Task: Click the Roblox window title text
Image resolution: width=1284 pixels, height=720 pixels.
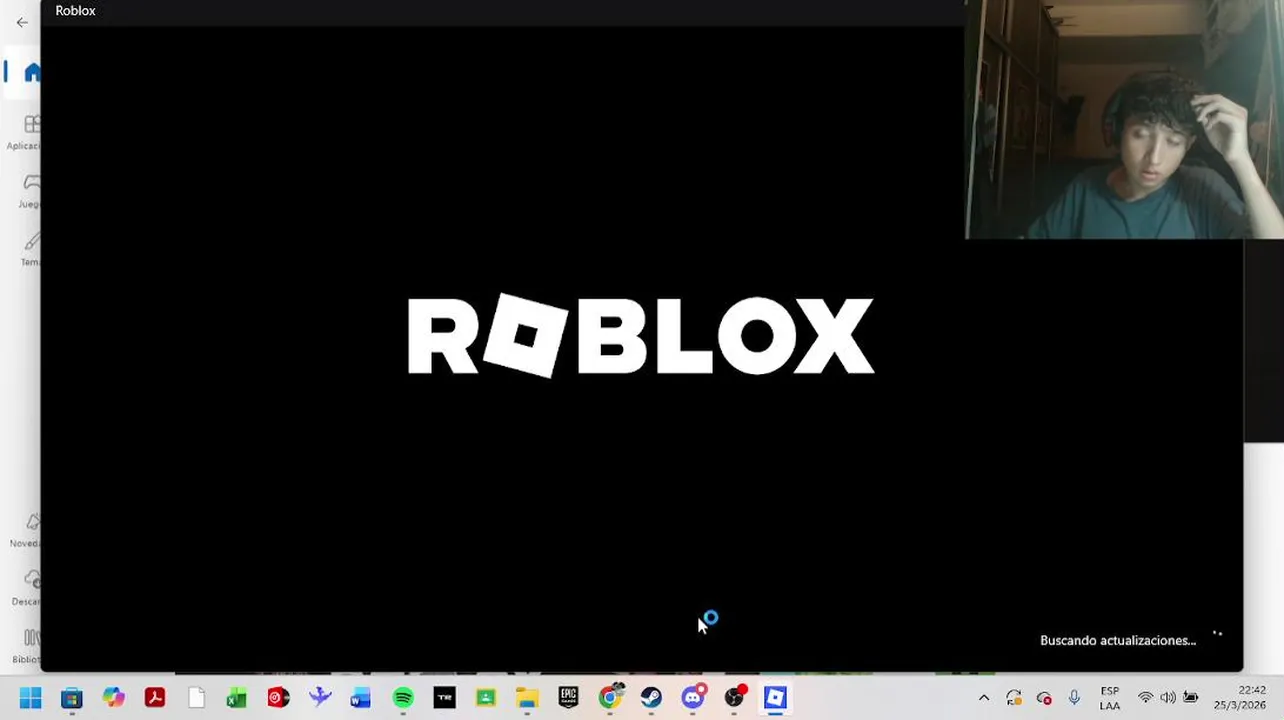Action: click(76, 11)
